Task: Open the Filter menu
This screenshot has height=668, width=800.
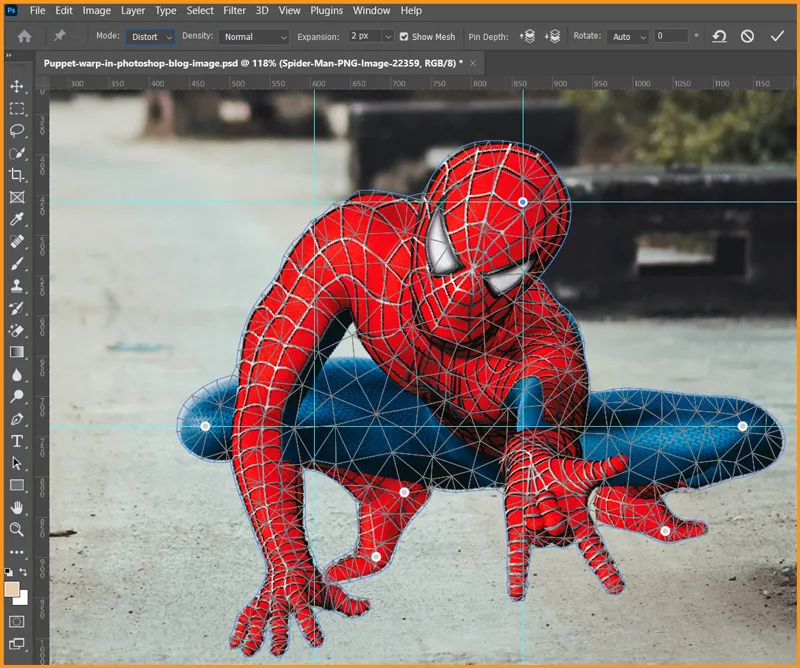Action: tap(235, 11)
